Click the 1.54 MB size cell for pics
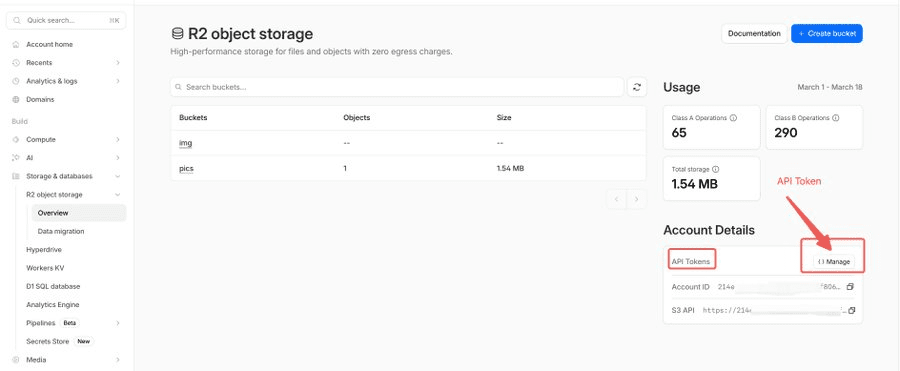The height and width of the screenshot is (371, 900). pos(510,169)
